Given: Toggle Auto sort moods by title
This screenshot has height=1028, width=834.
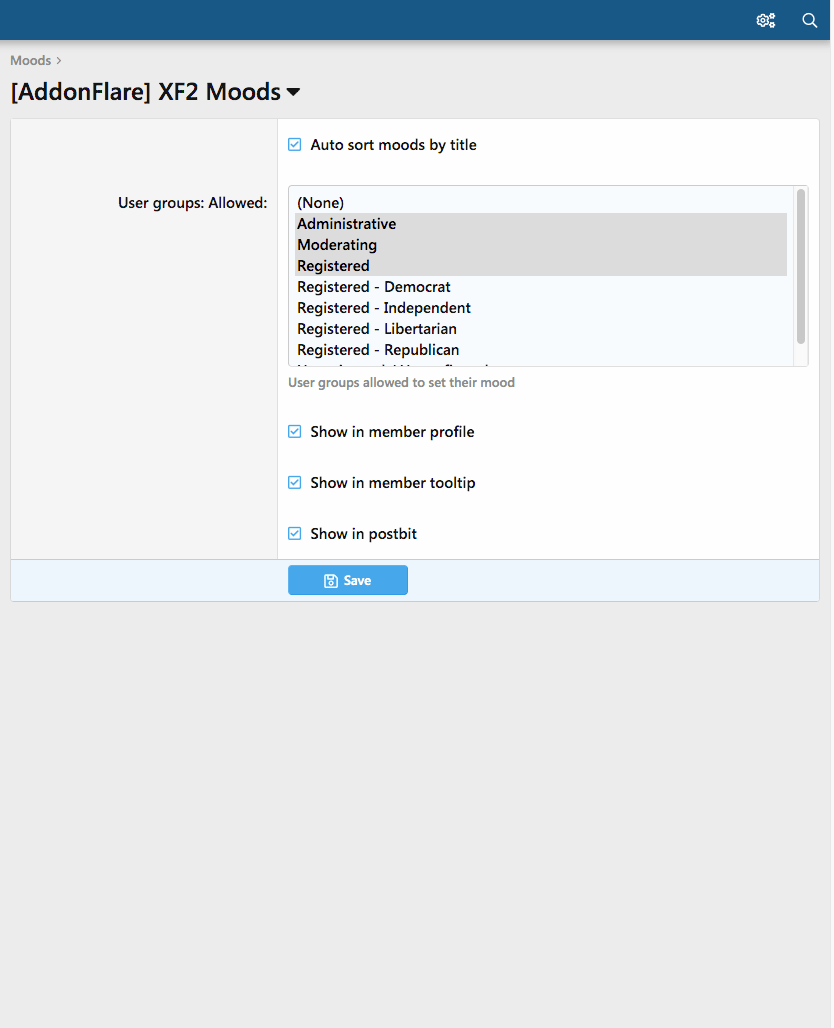Looking at the screenshot, I should click(295, 145).
